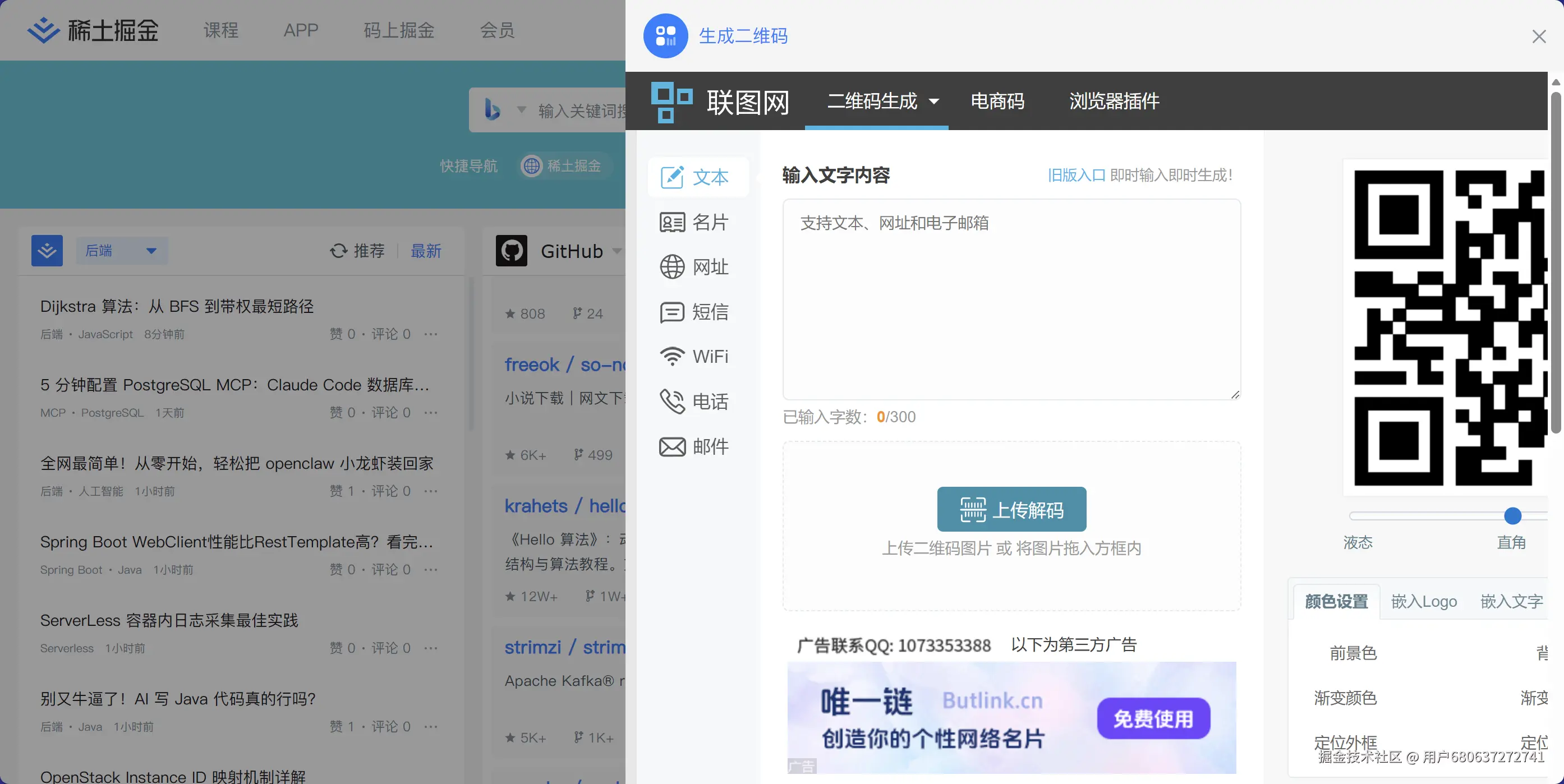Expand the 二维码生成 dropdown menu
Image resolution: width=1564 pixels, height=784 pixels.
tap(934, 102)
